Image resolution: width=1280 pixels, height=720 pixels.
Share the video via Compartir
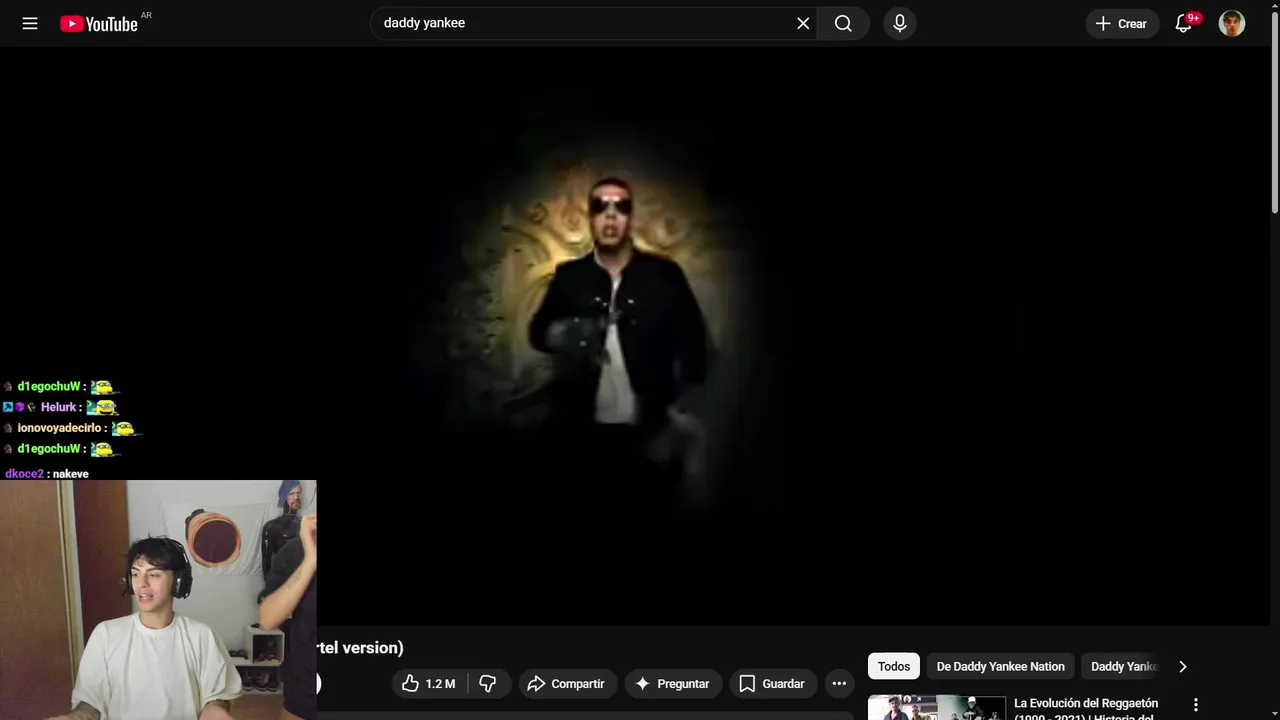point(566,684)
